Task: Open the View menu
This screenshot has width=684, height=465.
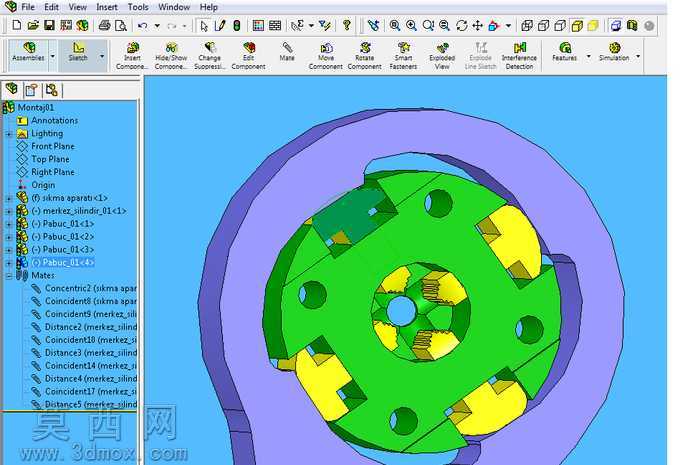Action: (78, 7)
